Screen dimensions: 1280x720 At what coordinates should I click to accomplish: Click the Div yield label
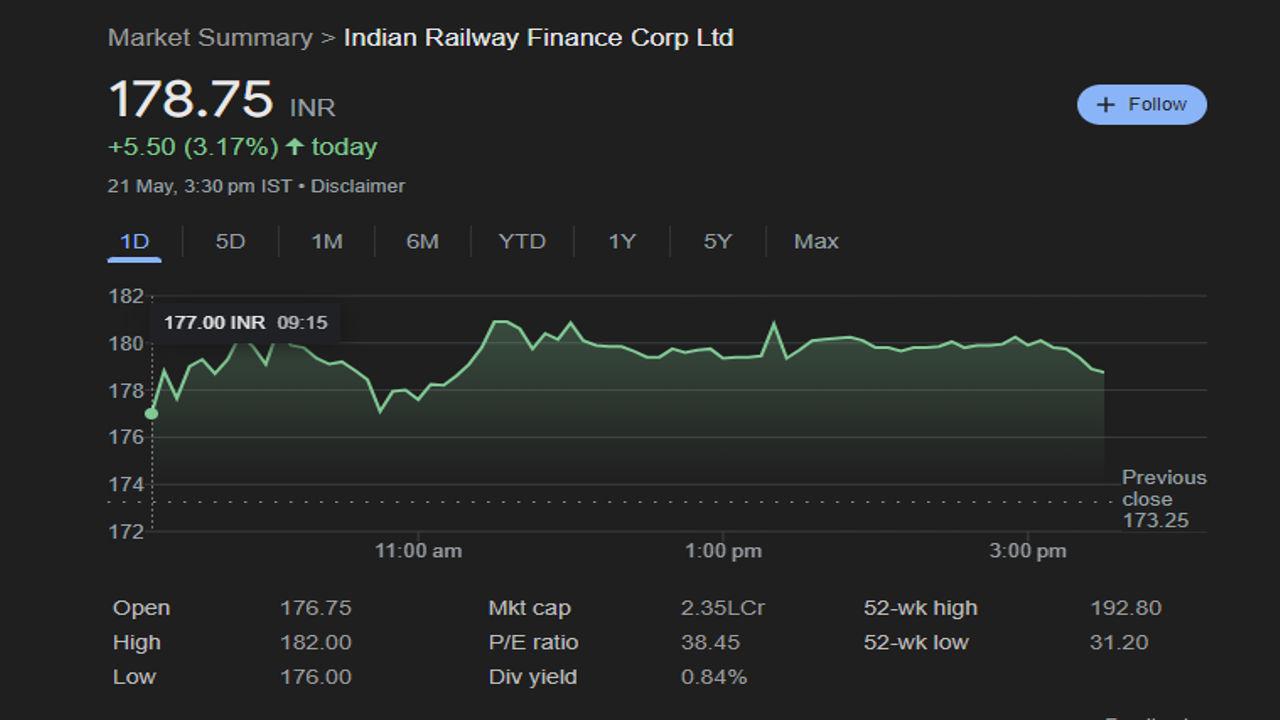click(532, 677)
